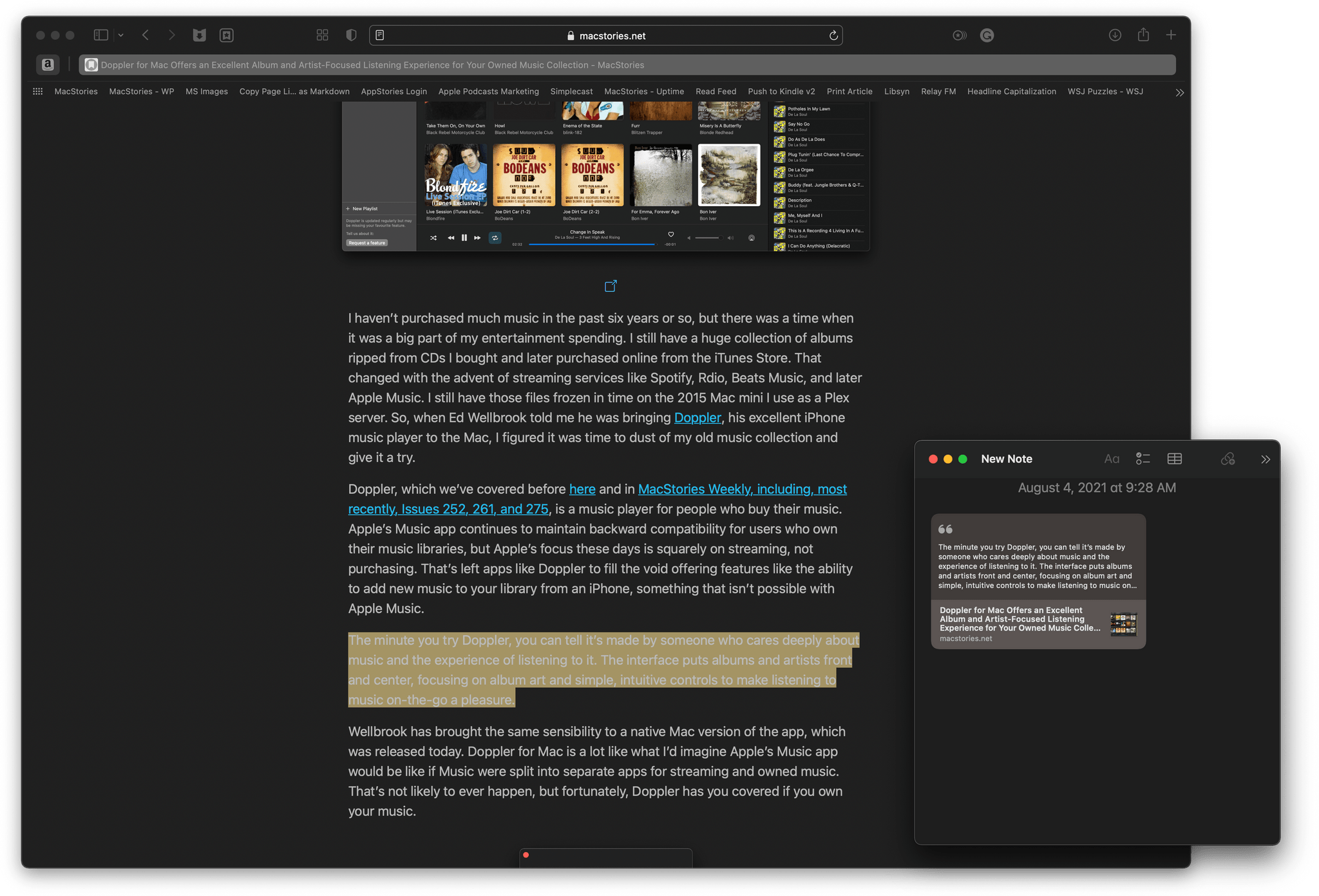Viewport: 1319px width, 896px height.
Task: Toggle Reader view in address bar
Action: (380, 35)
